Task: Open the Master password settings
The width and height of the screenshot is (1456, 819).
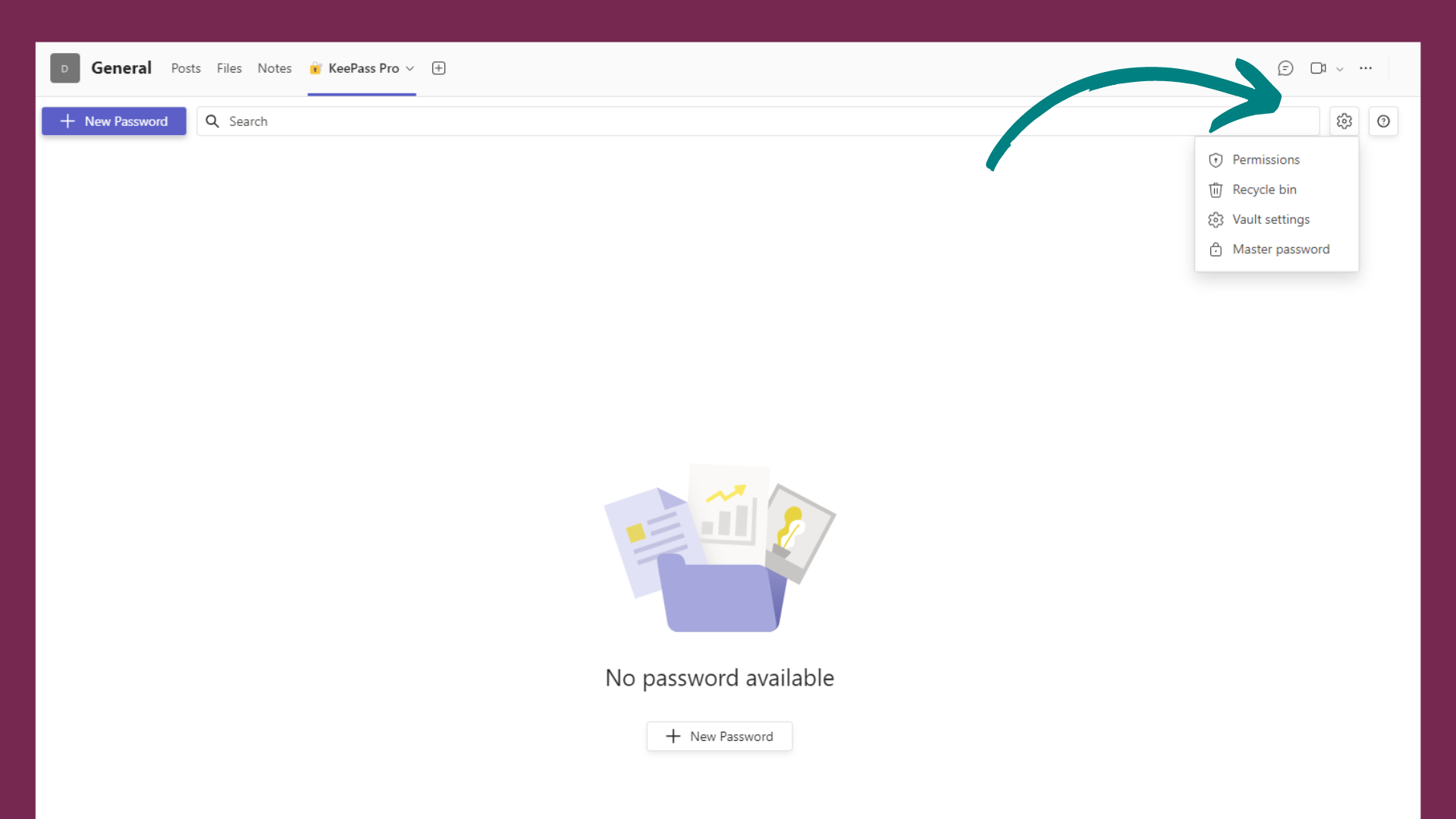Action: coord(1279,249)
